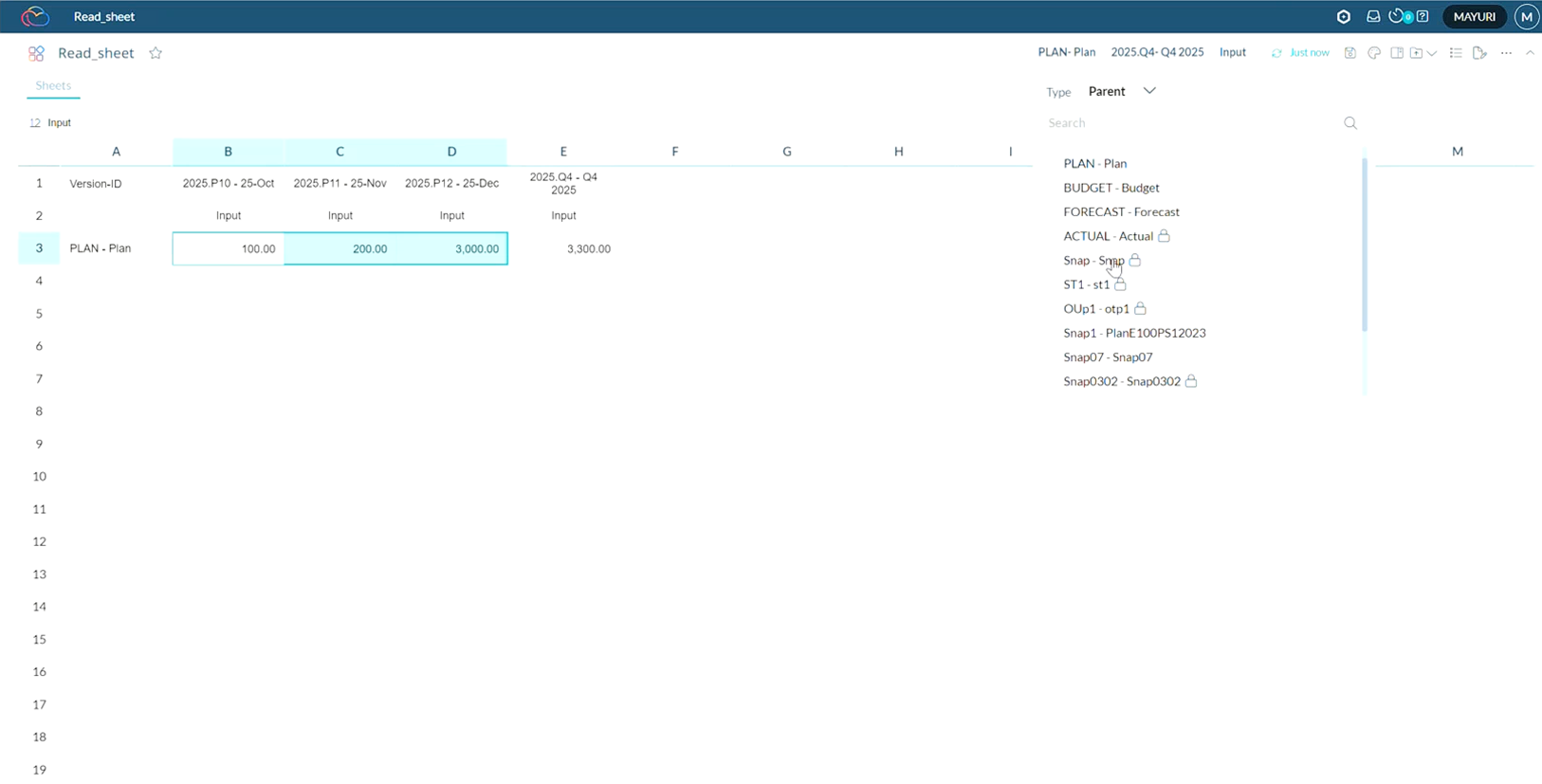Screen dimensions: 1542x784
Task: Click the version list scrollbar
Action: tap(1365, 246)
